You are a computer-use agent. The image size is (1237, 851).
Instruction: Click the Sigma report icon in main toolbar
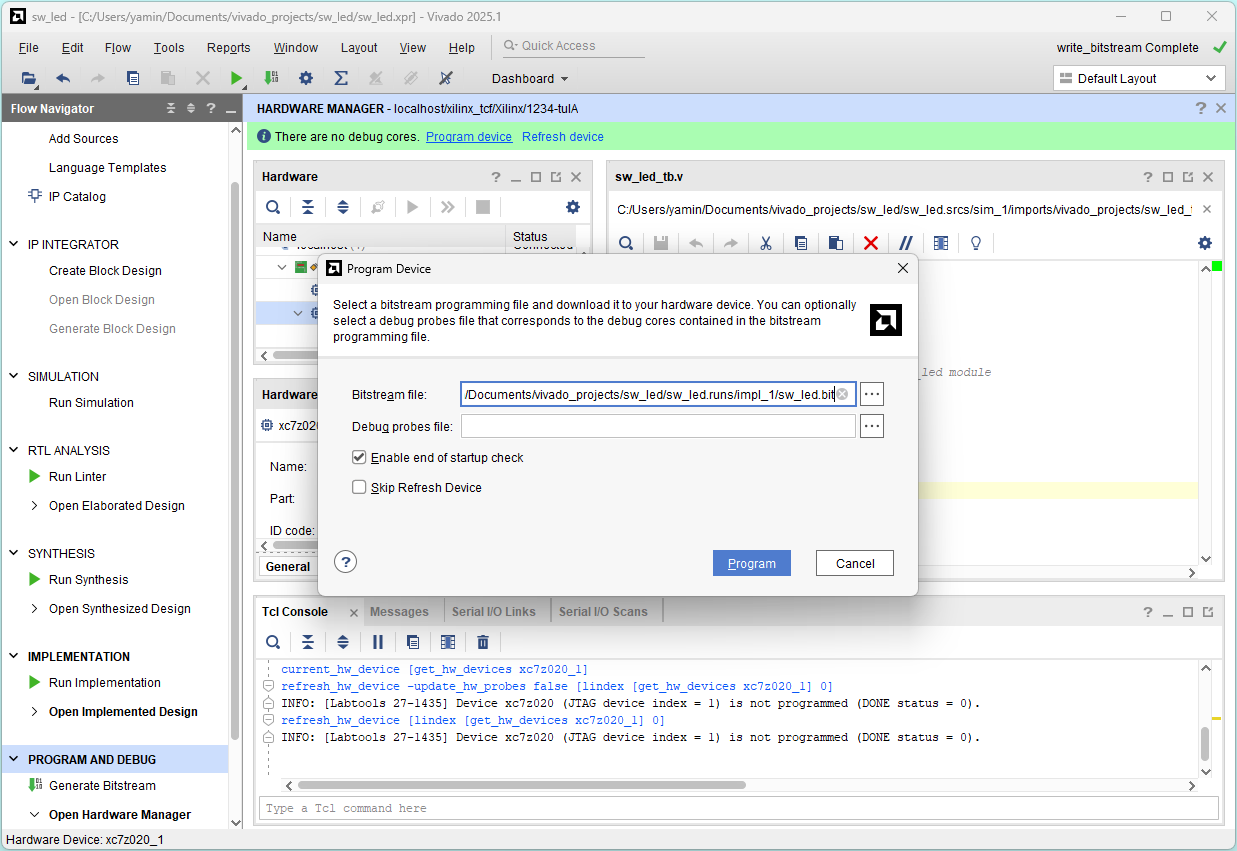tap(340, 78)
